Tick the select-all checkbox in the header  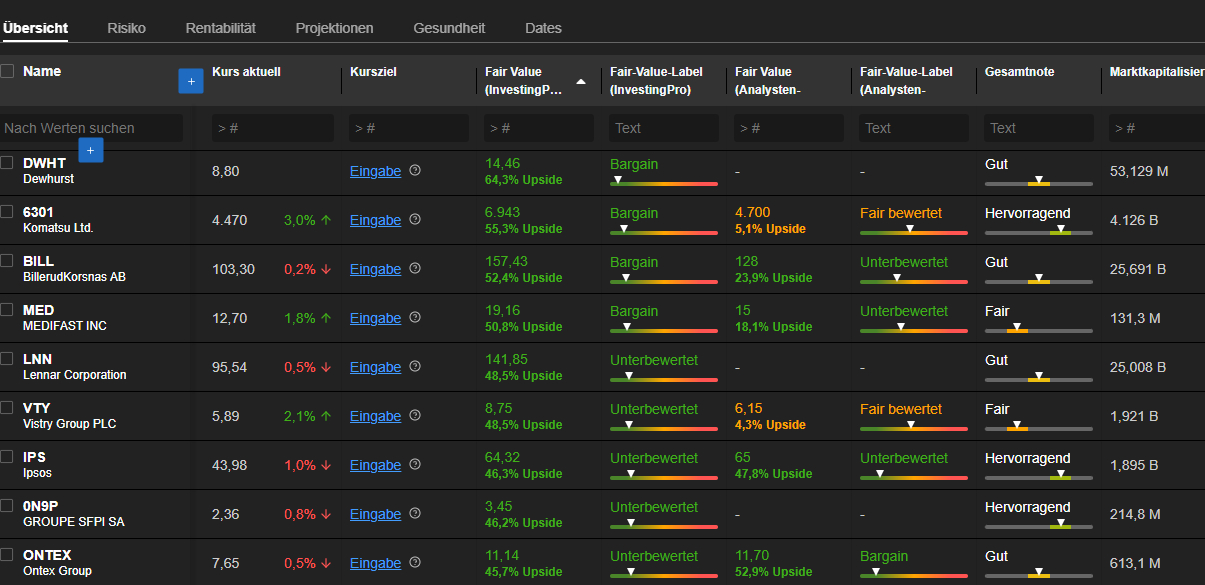pyautogui.click(x=7, y=71)
